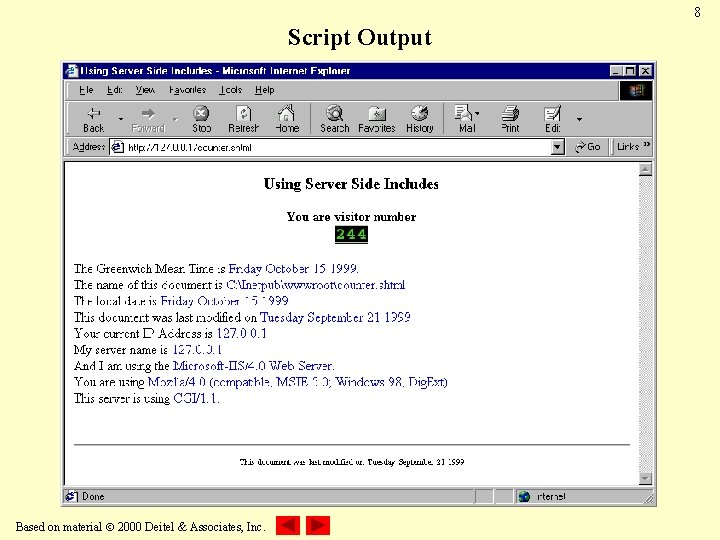Click the Links toolbar label
The image size is (720, 540).
pos(628,146)
